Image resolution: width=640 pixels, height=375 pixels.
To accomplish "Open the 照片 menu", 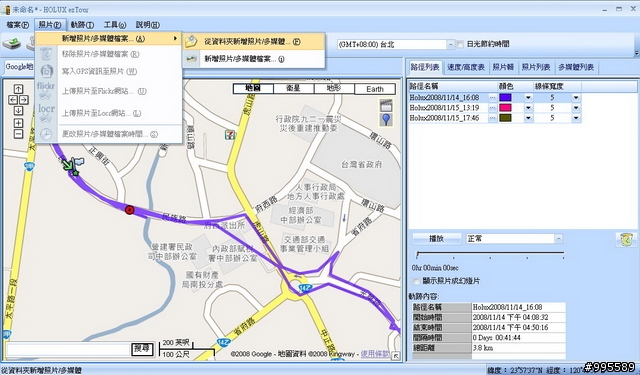I will (x=50, y=25).
